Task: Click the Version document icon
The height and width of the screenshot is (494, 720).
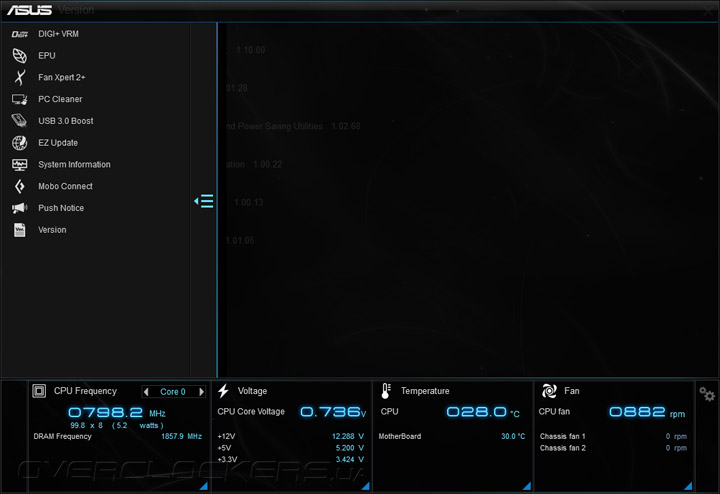Action: tap(19, 230)
